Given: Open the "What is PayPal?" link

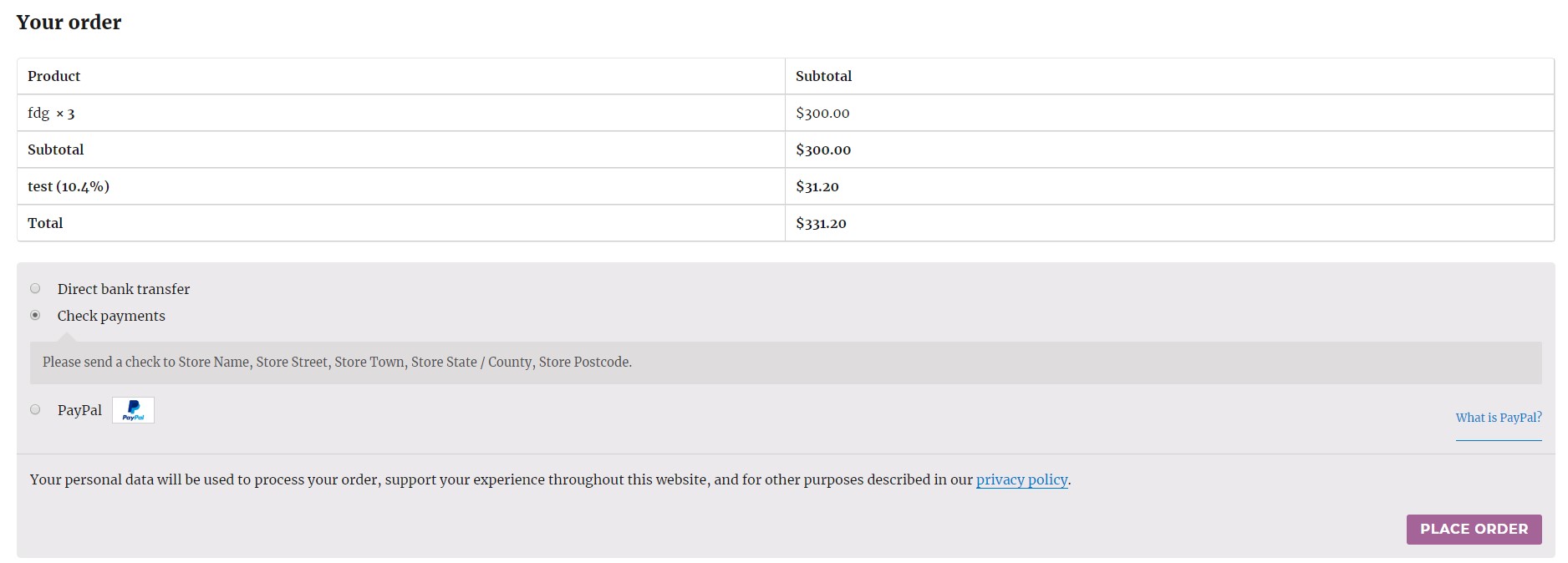Looking at the screenshot, I should tap(1498, 418).
